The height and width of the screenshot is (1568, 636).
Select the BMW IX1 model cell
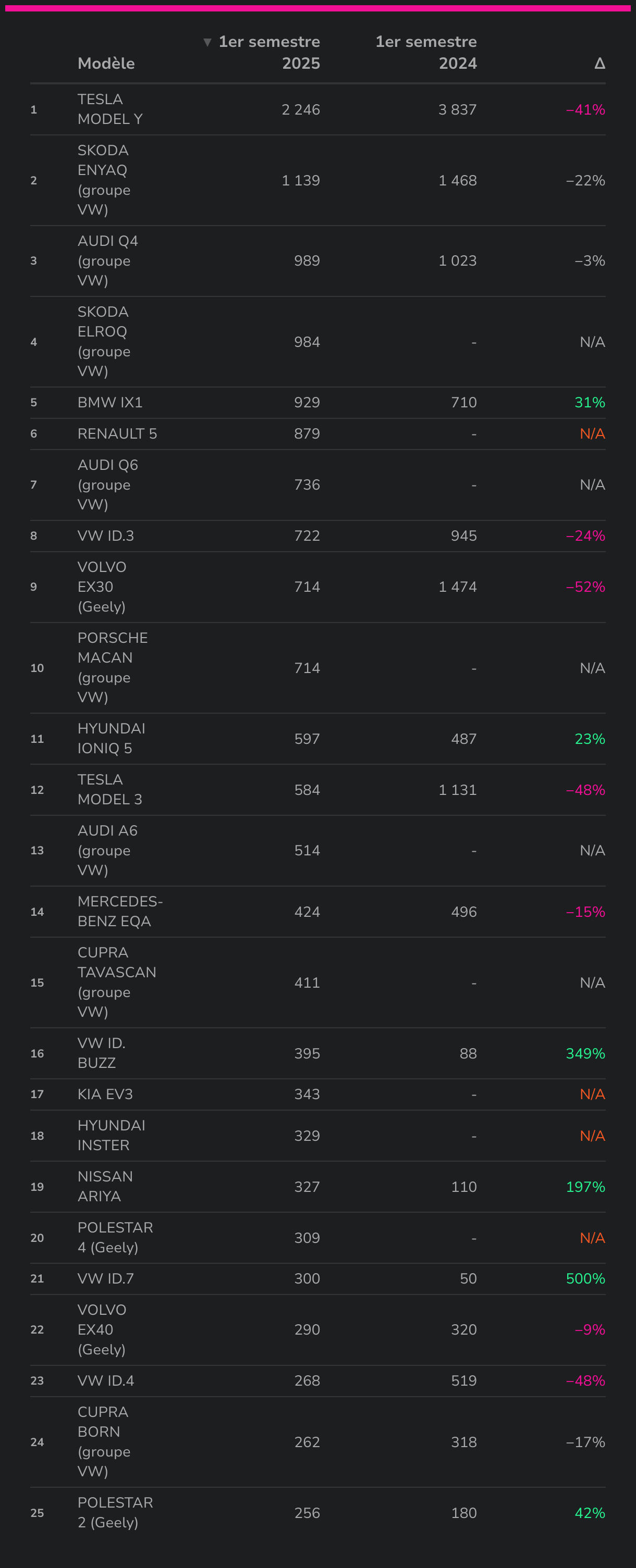click(x=109, y=402)
